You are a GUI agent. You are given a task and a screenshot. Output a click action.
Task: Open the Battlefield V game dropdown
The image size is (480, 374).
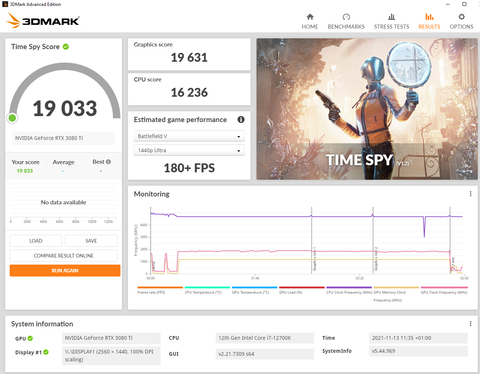pyautogui.click(x=189, y=136)
